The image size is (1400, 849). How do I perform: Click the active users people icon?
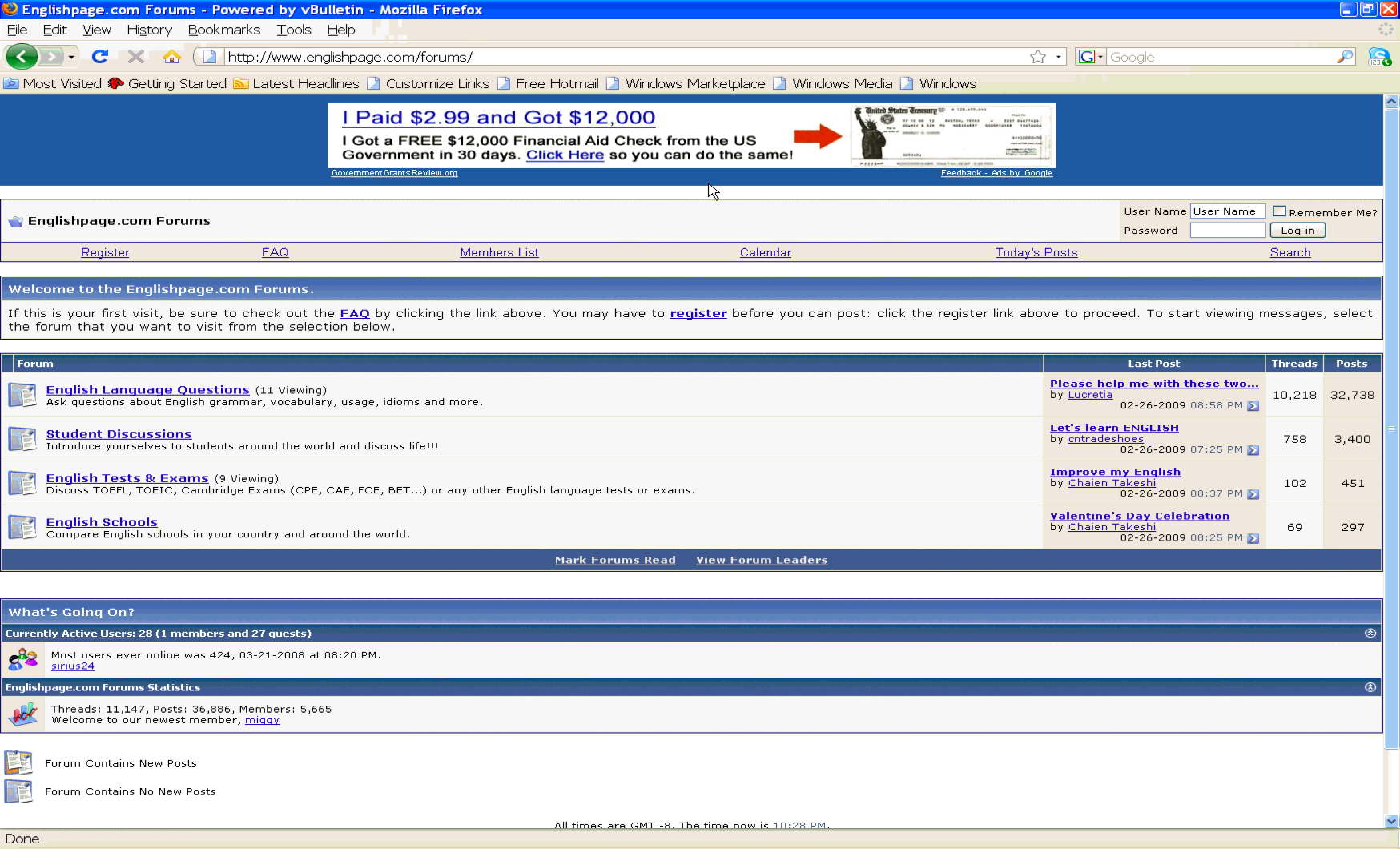click(x=22, y=660)
